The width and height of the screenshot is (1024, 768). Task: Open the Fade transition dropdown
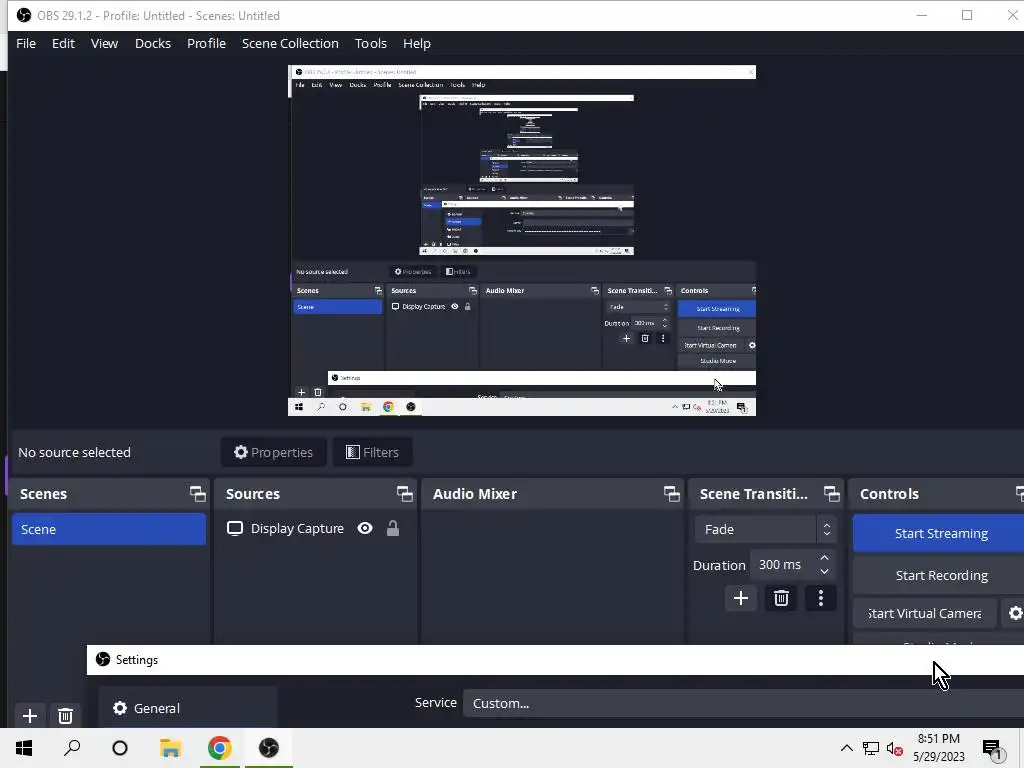tap(765, 529)
